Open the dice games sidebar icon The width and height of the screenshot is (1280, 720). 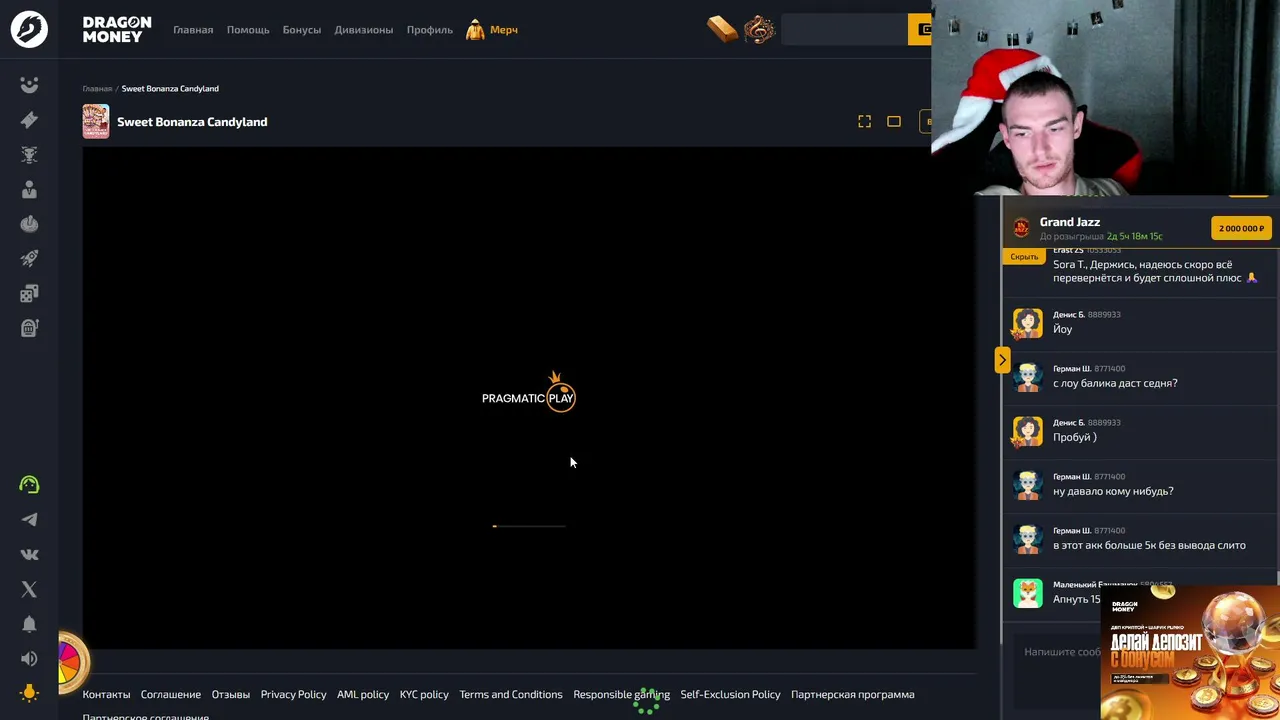[x=29, y=293]
